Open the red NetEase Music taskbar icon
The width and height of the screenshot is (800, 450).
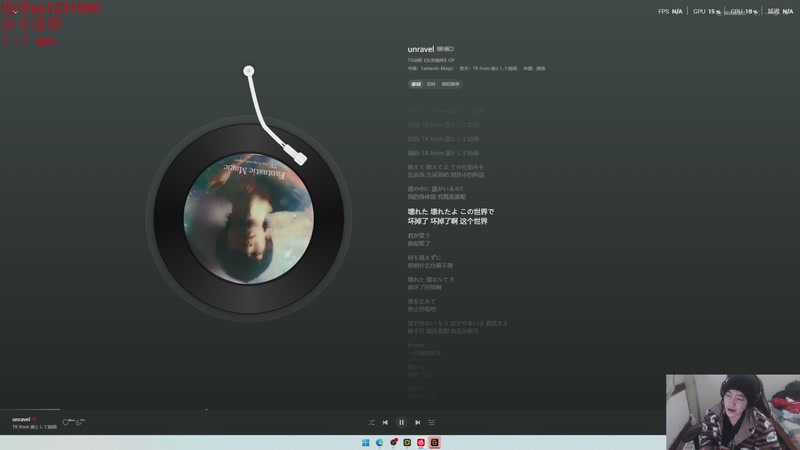pyautogui.click(x=421, y=442)
